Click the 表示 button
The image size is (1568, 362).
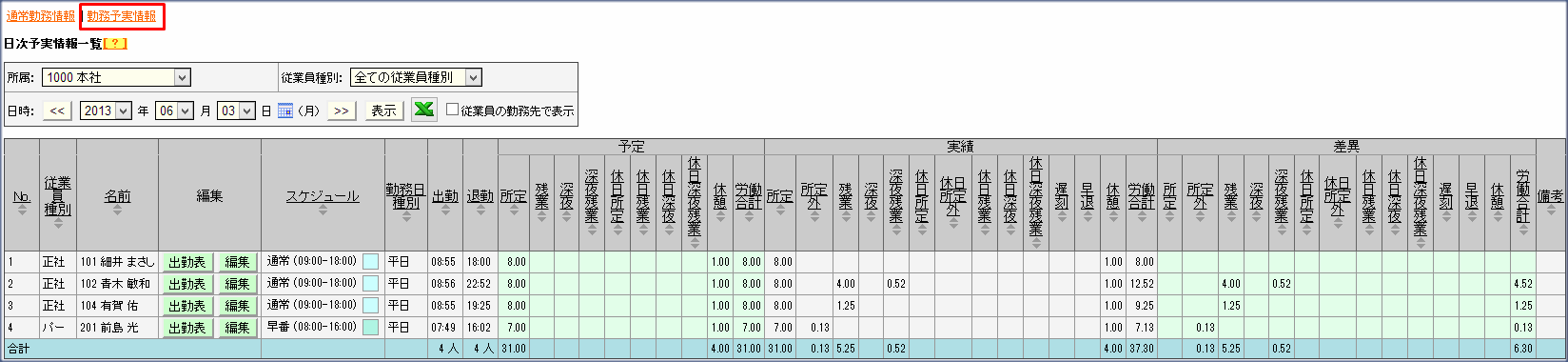pyautogui.click(x=383, y=111)
